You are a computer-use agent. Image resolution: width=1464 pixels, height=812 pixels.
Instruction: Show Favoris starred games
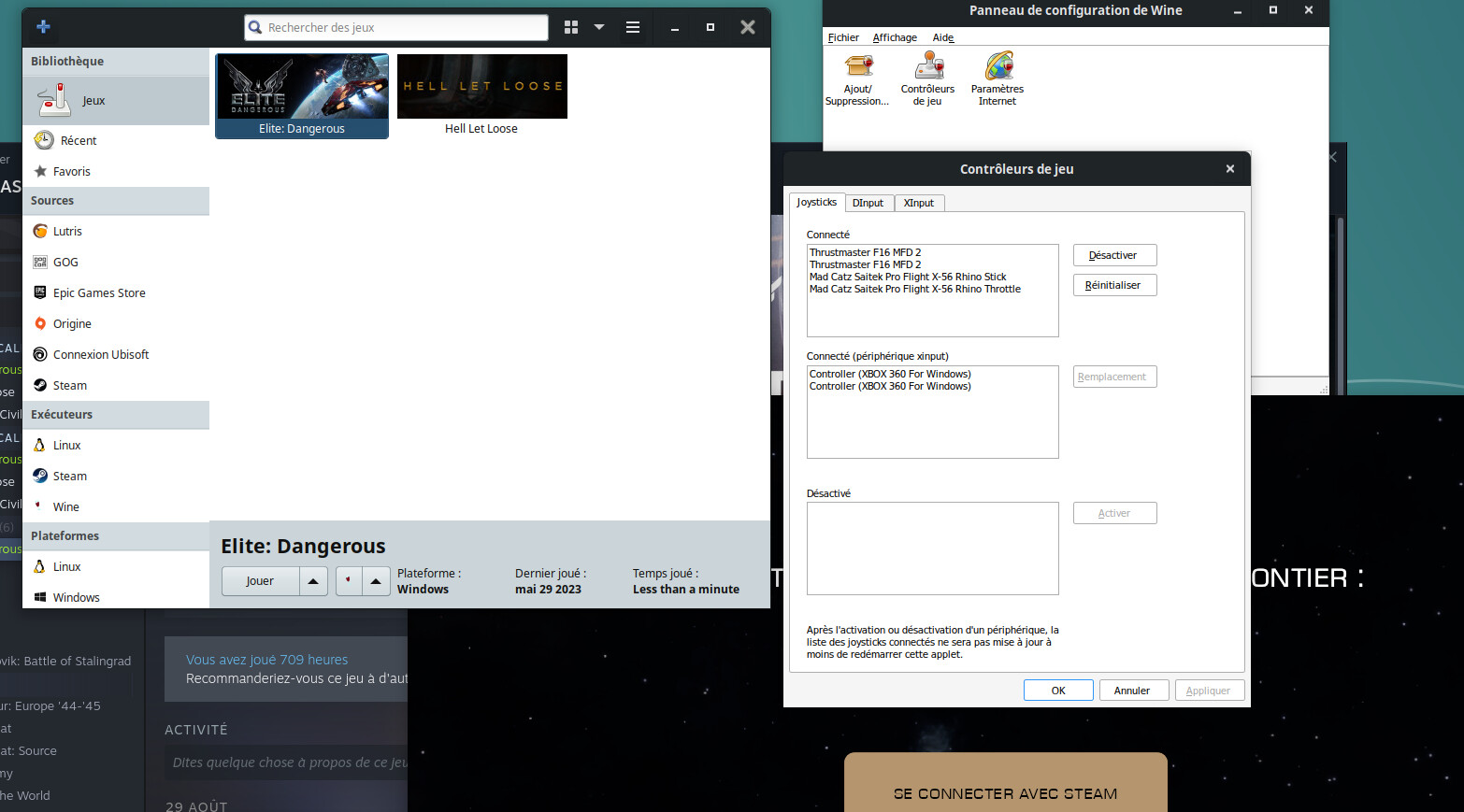pos(116,171)
